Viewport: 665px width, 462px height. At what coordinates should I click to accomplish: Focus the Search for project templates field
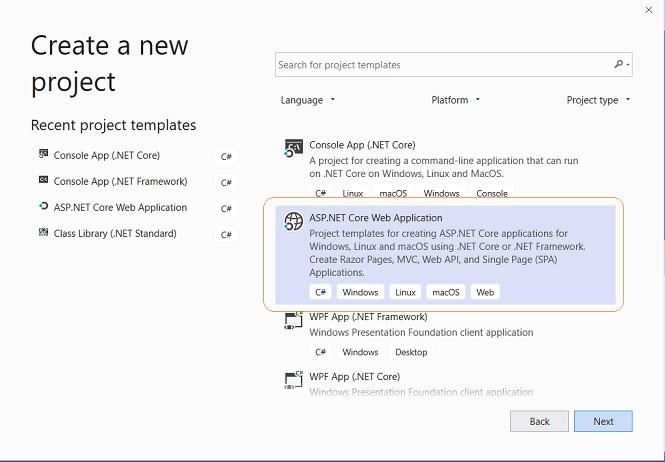pyautogui.click(x=453, y=64)
